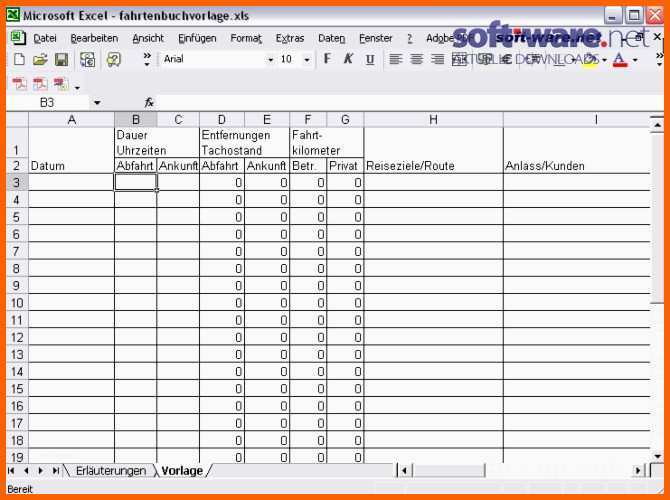
Task: Click the 'Reiseziele/Route' header cell
Action: 434,166
